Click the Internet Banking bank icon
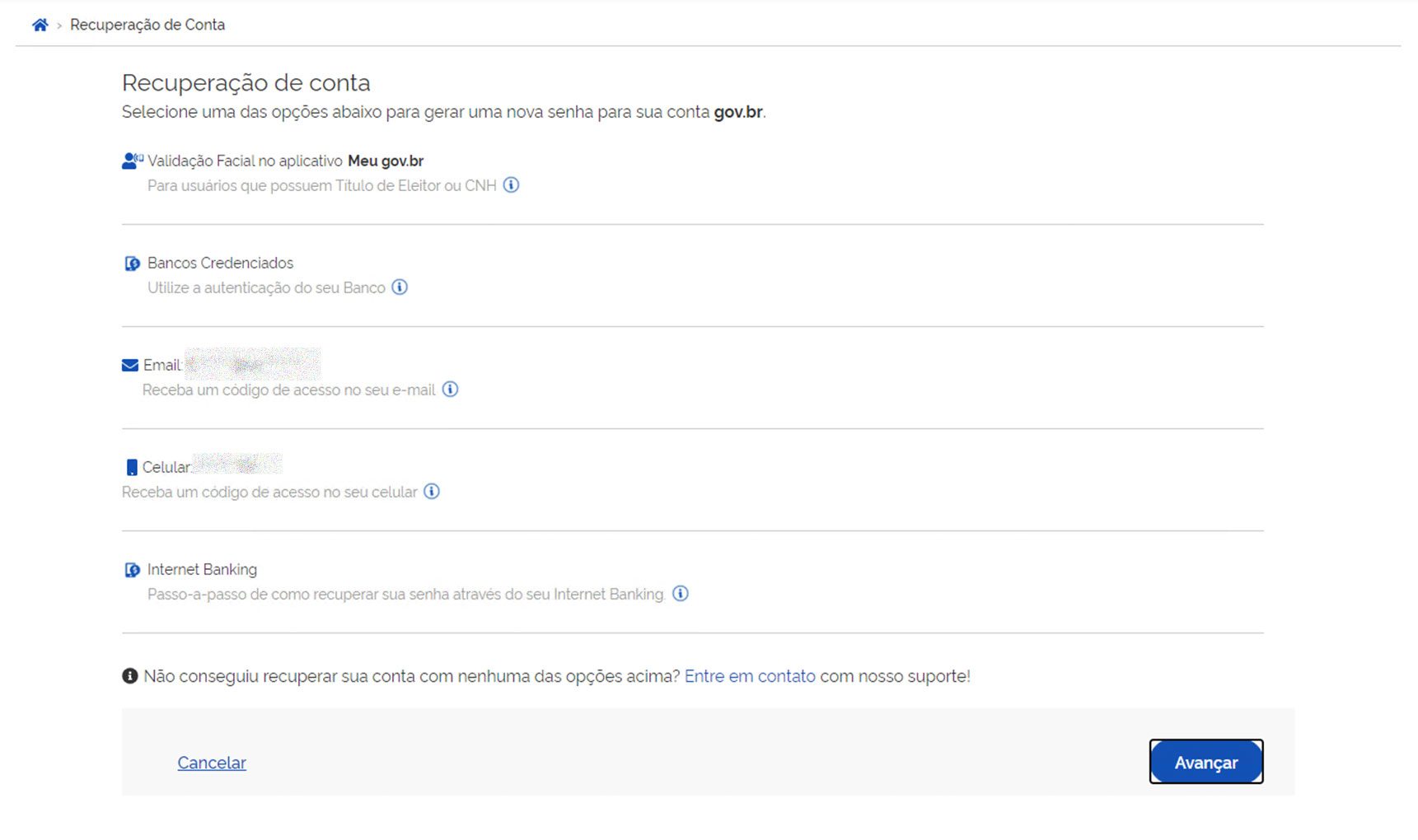1418x840 pixels. [132, 569]
